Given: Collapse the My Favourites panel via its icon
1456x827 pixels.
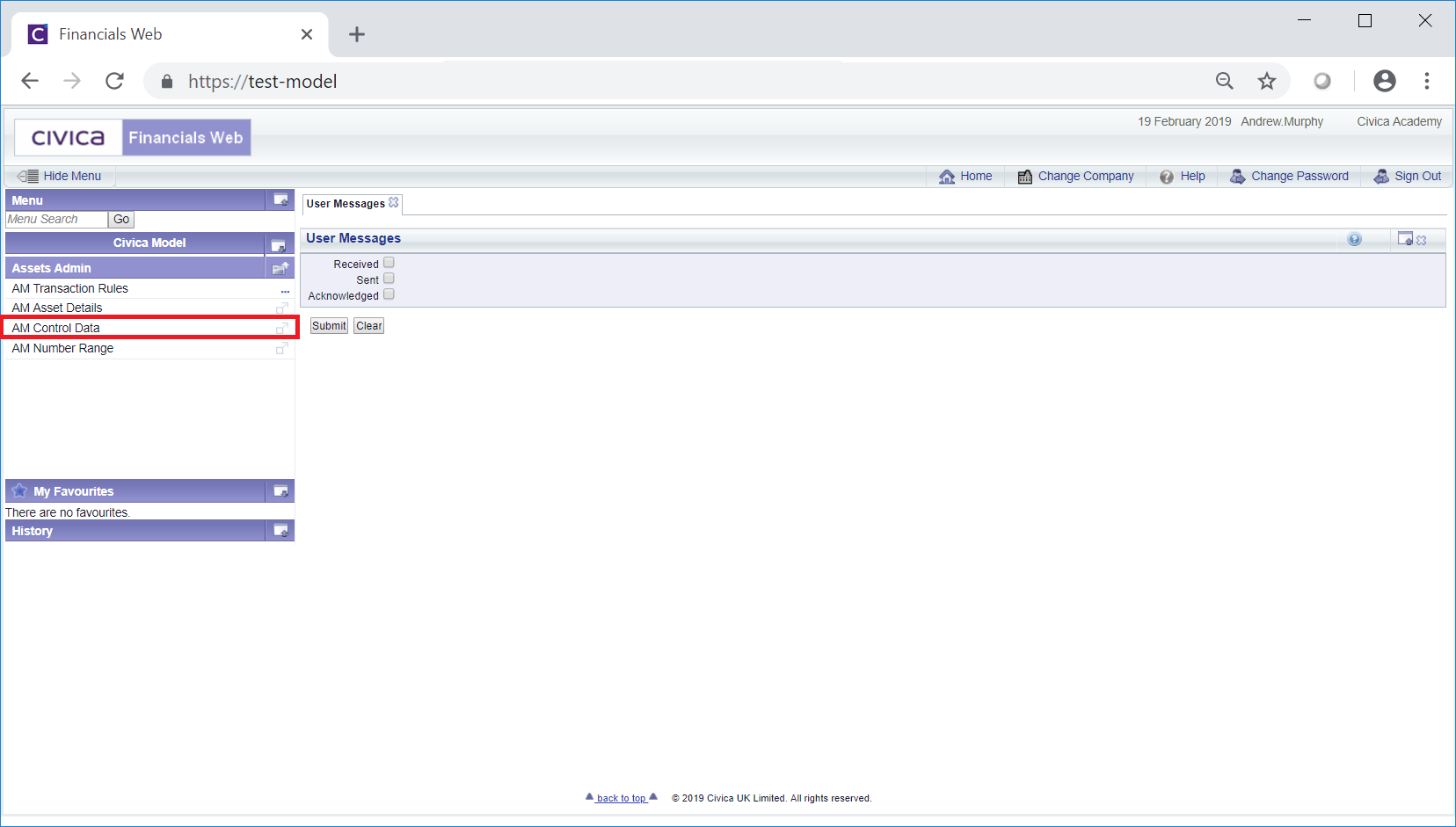Looking at the screenshot, I should point(280,490).
